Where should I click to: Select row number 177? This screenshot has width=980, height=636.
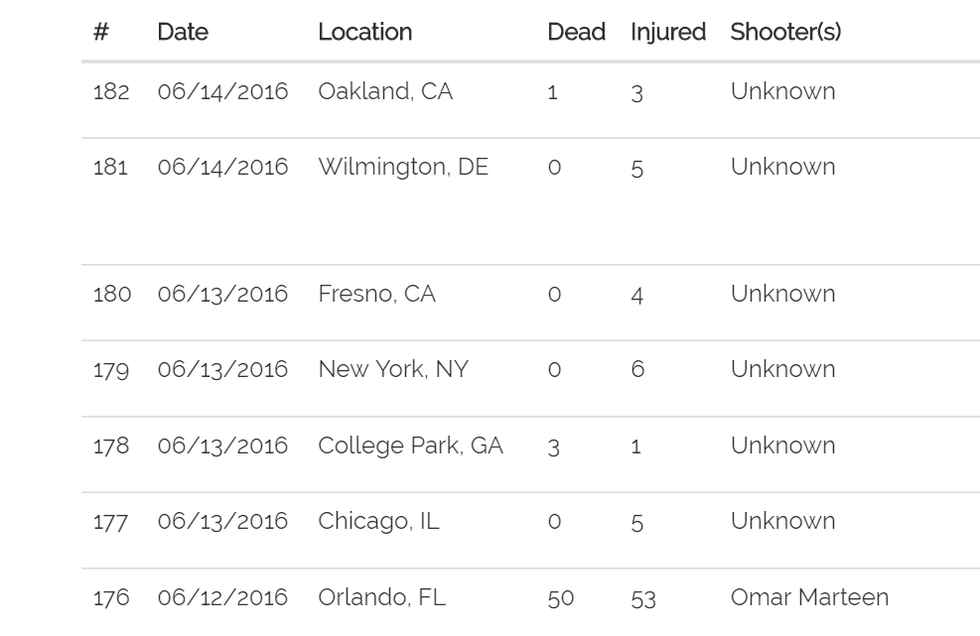[x=111, y=521]
